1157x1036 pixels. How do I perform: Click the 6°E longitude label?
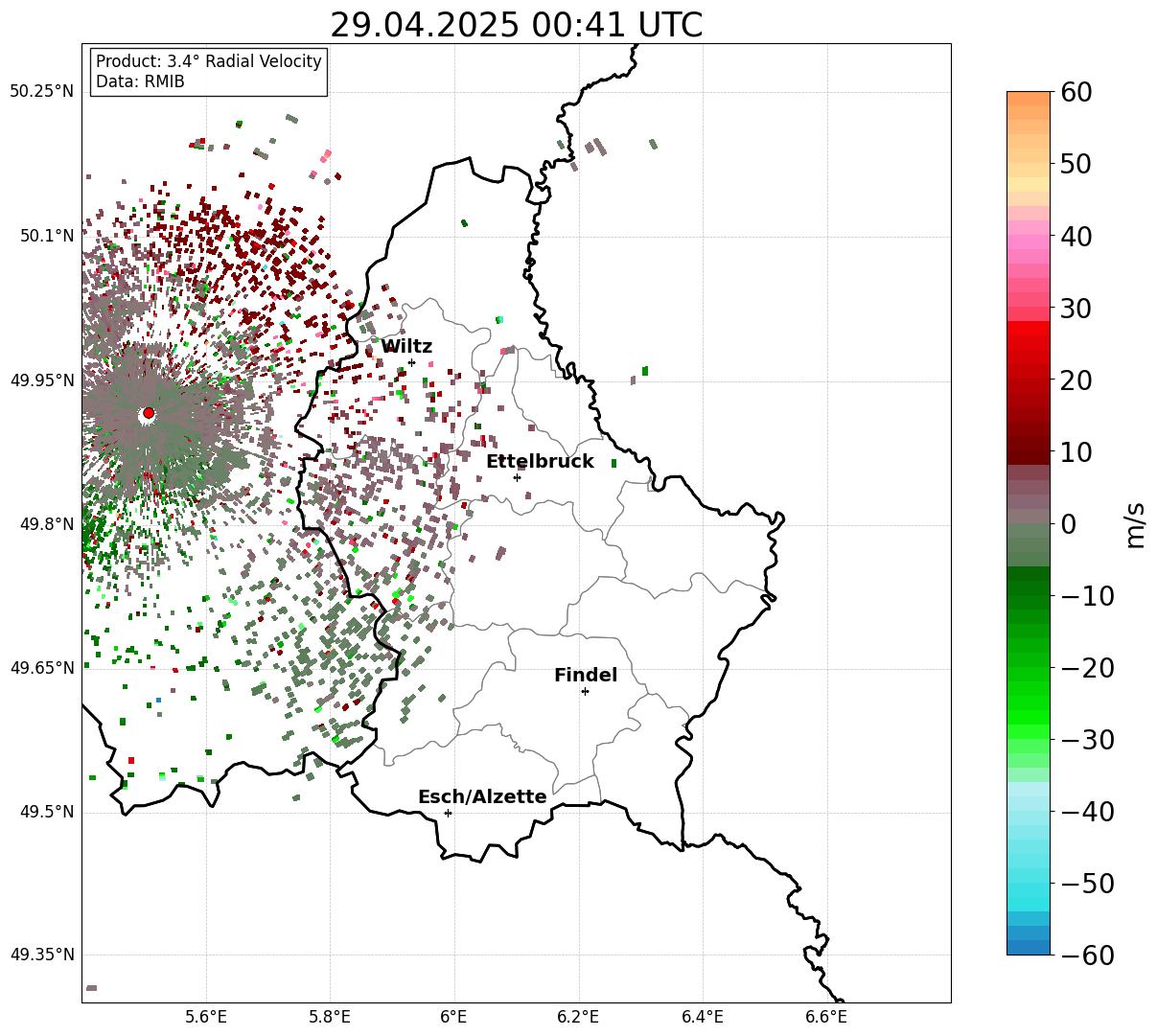click(454, 1018)
